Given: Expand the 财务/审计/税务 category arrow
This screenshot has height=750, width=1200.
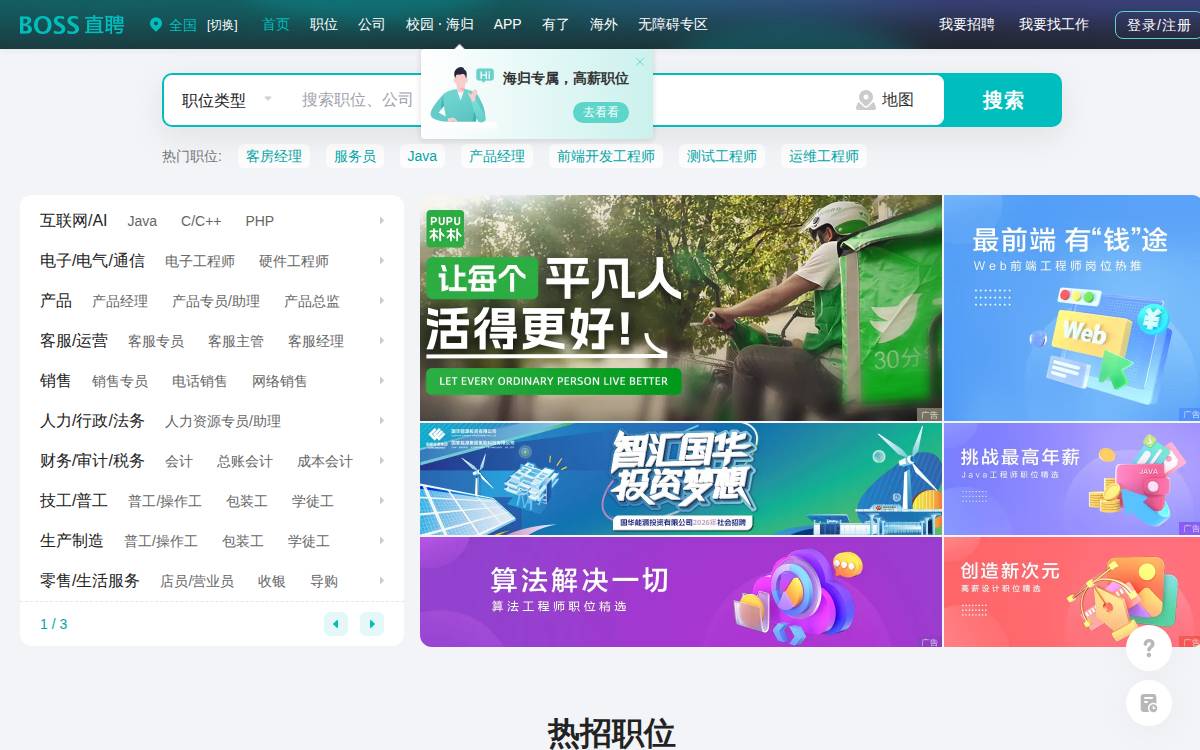Looking at the screenshot, I should [x=382, y=460].
